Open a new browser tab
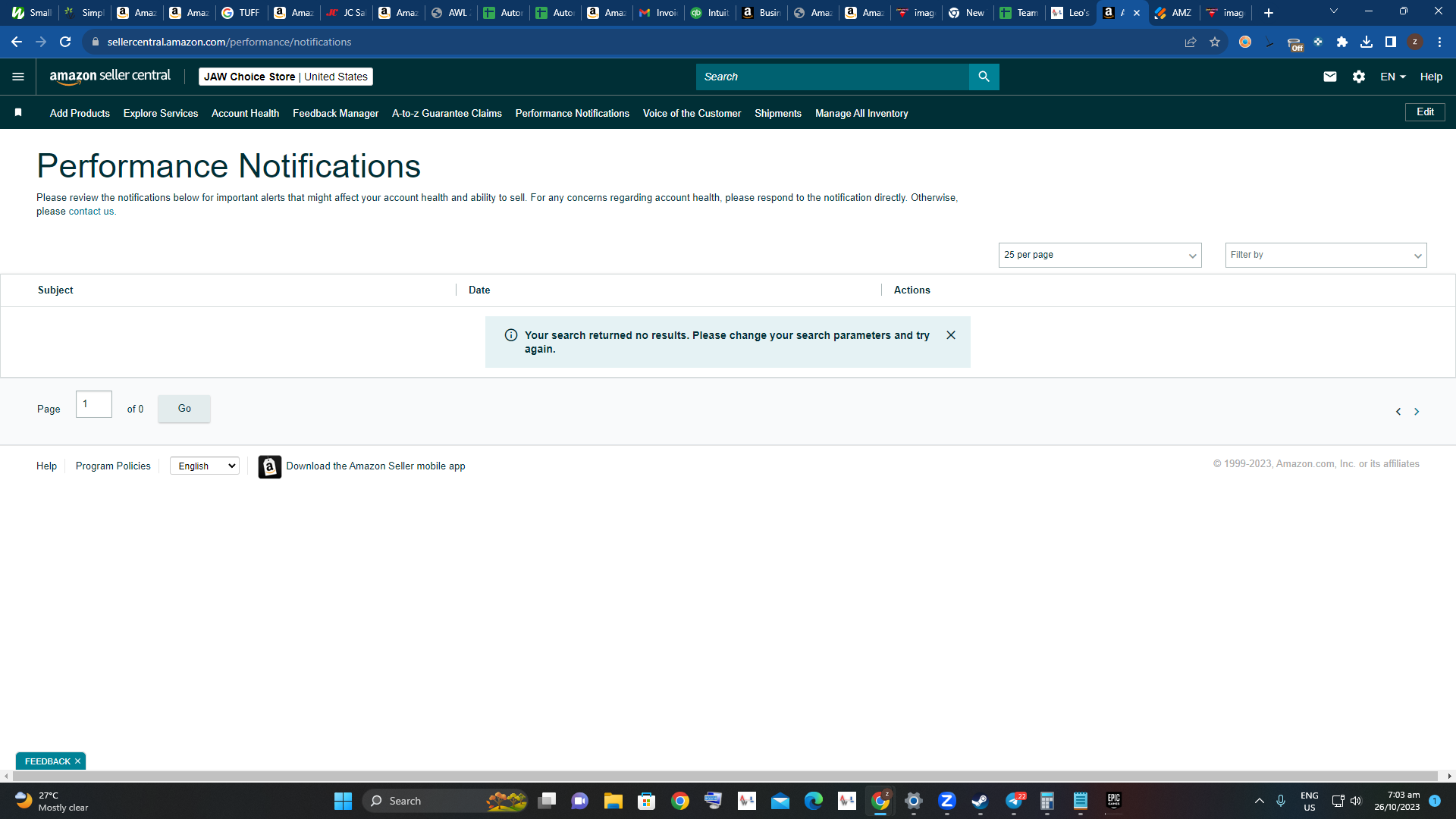1456x819 pixels. click(x=1269, y=13)
